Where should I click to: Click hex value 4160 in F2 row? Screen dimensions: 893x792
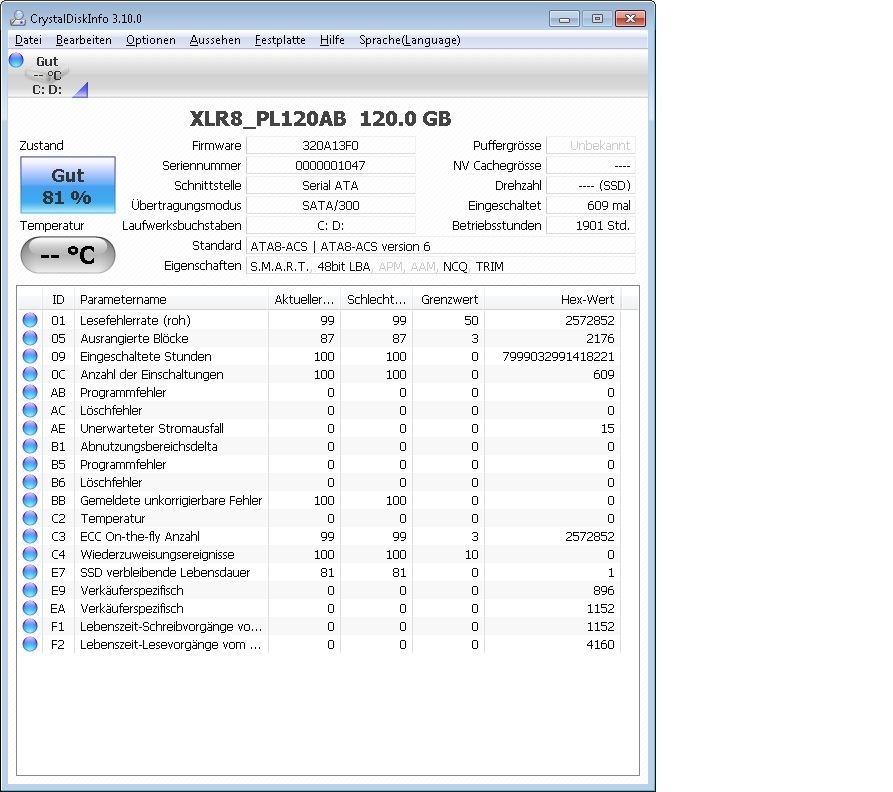(600, 645)
